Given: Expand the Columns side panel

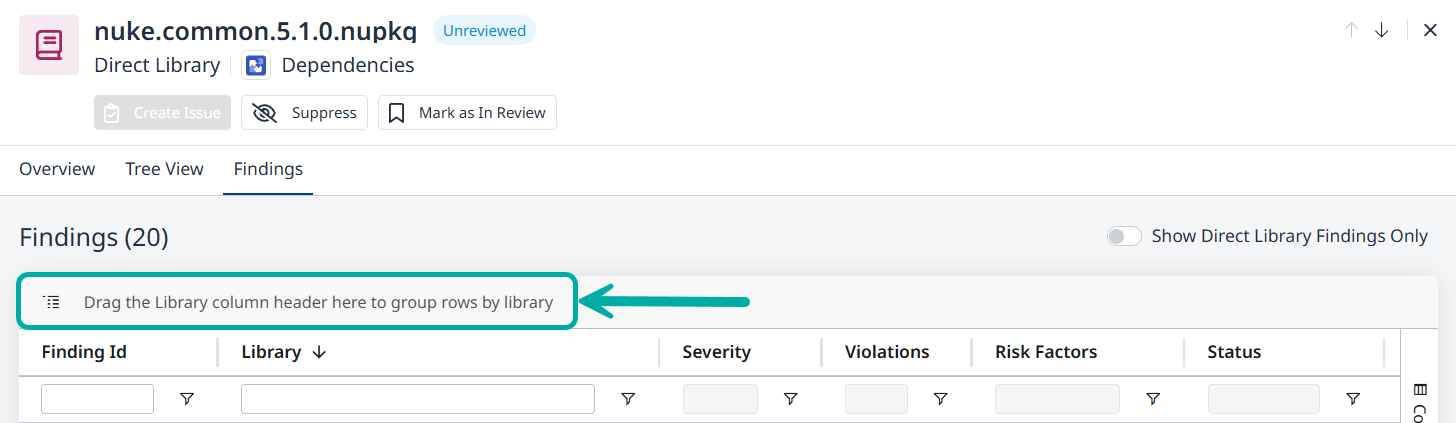Looking at the screenshot, I should [1419, 400].
